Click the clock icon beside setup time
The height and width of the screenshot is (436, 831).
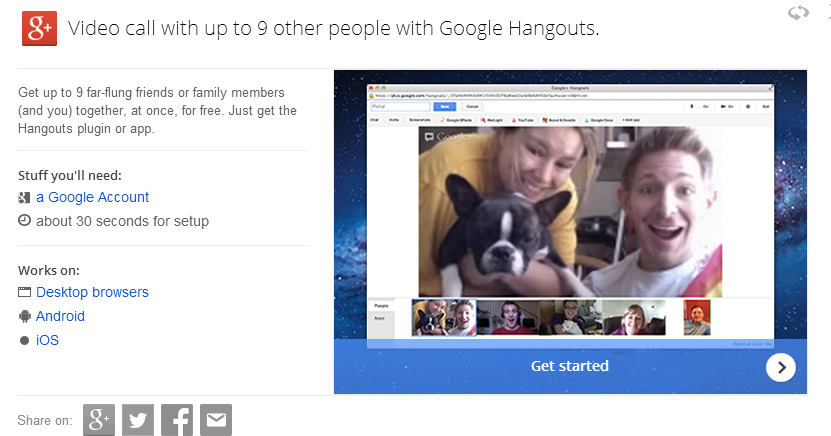tap(24, 220)
